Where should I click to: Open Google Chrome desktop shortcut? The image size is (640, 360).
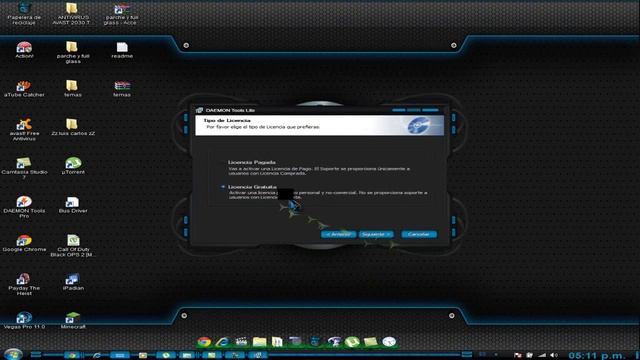click(x=24, y=243)
